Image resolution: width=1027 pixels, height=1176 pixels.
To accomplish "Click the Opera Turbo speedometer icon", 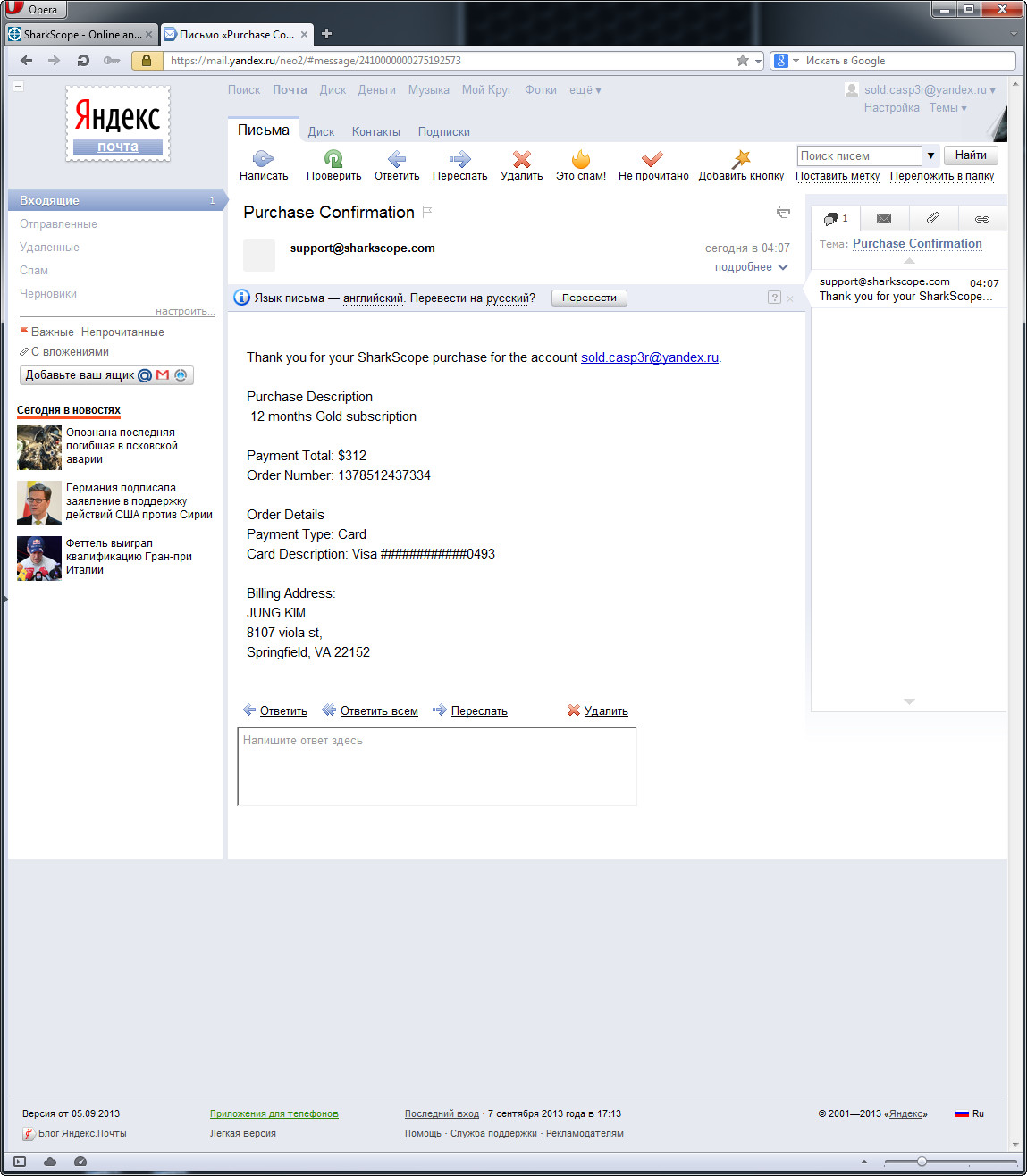I will click(80, 1162).
